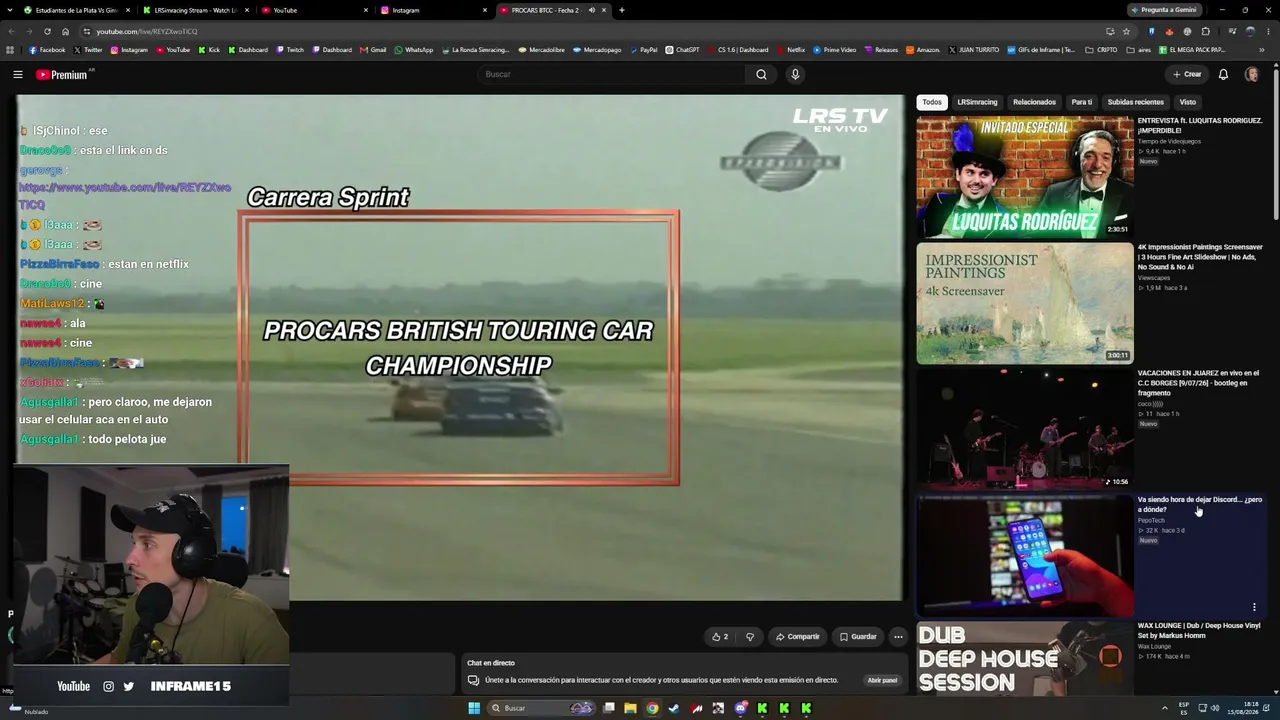Launch Chrome from the taskbar

(652, 708)
